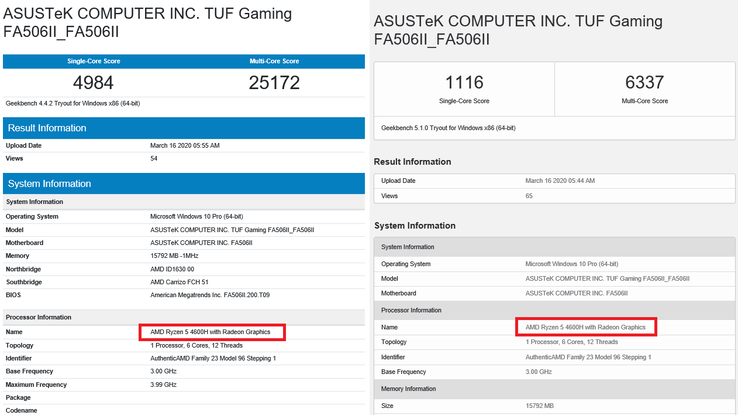Click the ASUSTeK TUF Gaming title of Geekbench 4 page
Image resolution: width=738 pixels, height=415 pixels.
click(x=147, y=23)
